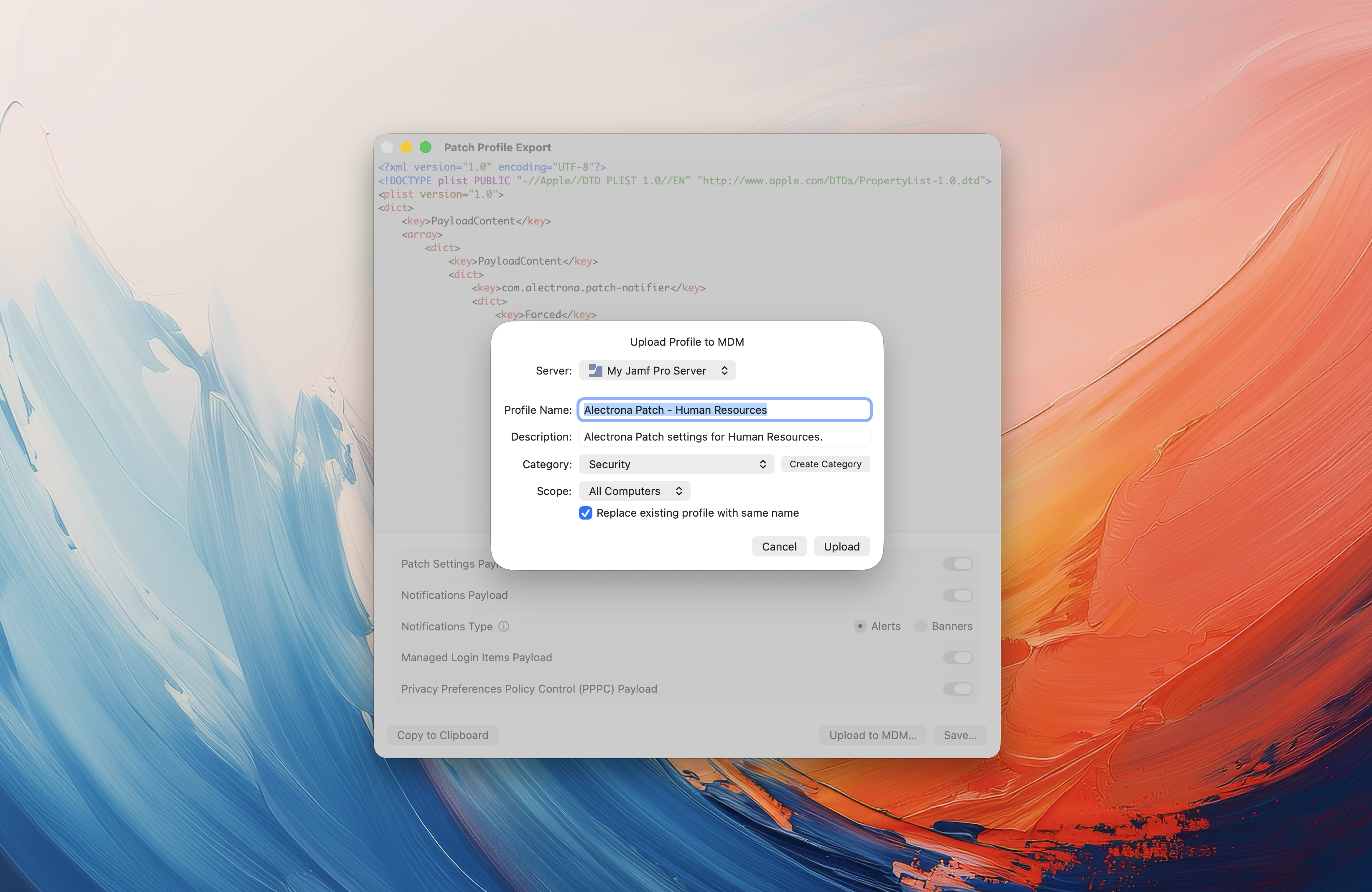Toggle the Patch Settings Payload switch

[x=958, y=563]
